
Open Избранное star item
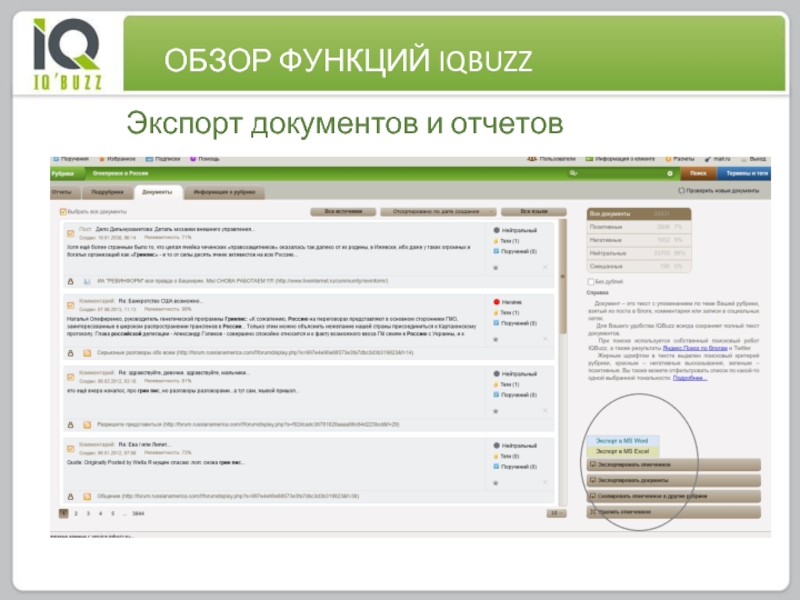(x=117, y=159)
